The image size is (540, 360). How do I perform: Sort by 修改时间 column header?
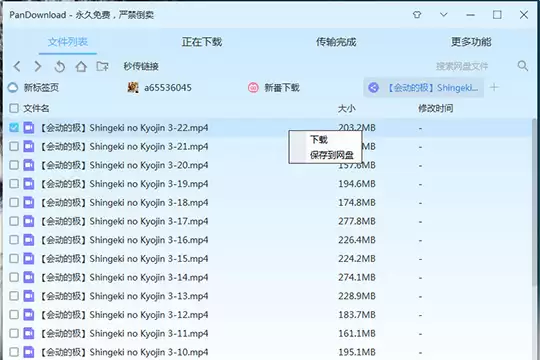coord(435,109)
